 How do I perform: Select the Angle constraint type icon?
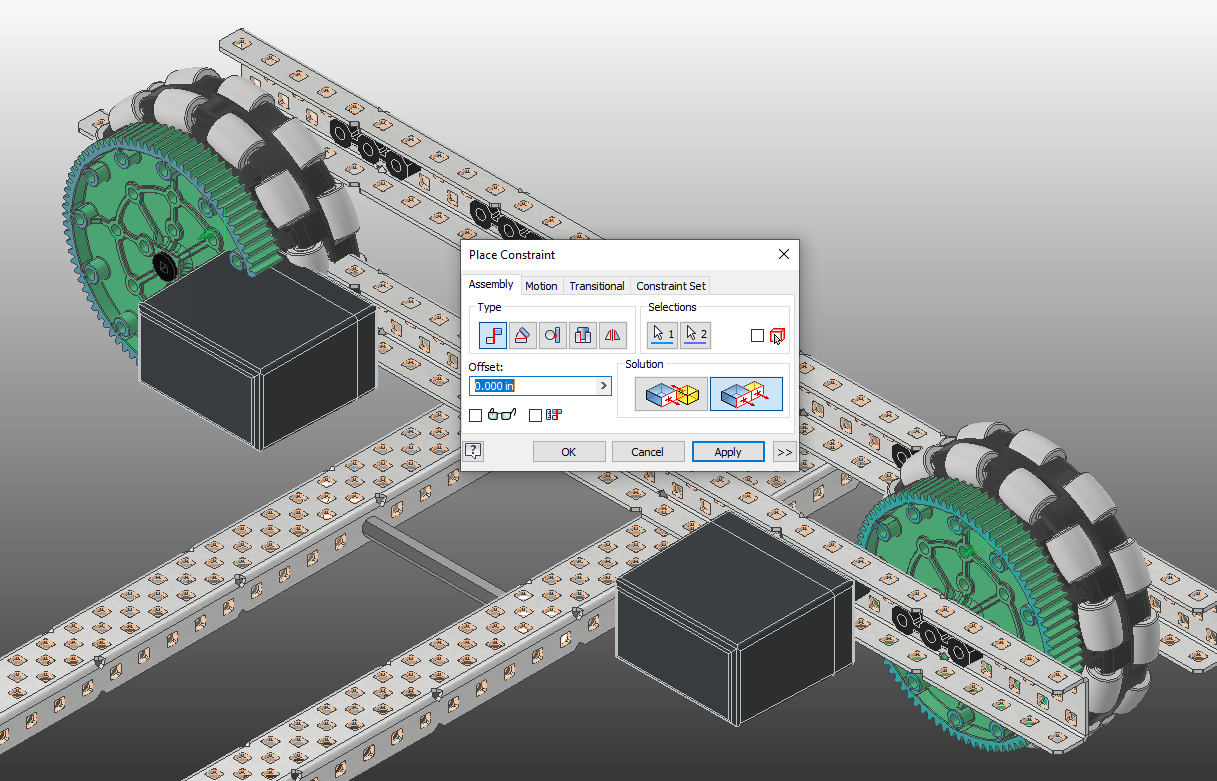(522, 335)
